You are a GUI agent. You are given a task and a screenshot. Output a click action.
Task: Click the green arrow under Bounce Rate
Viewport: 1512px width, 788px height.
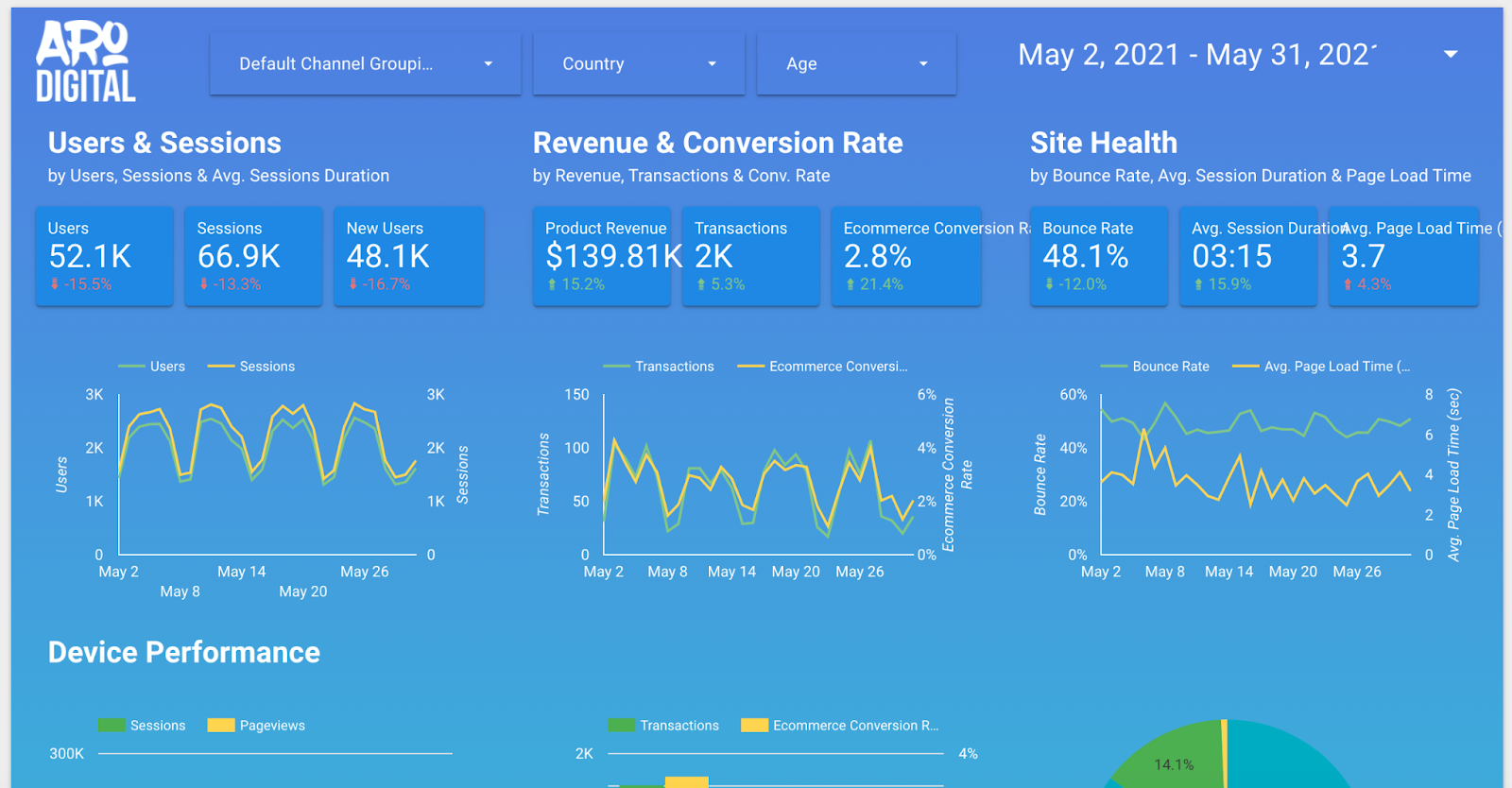(1049, 284)
